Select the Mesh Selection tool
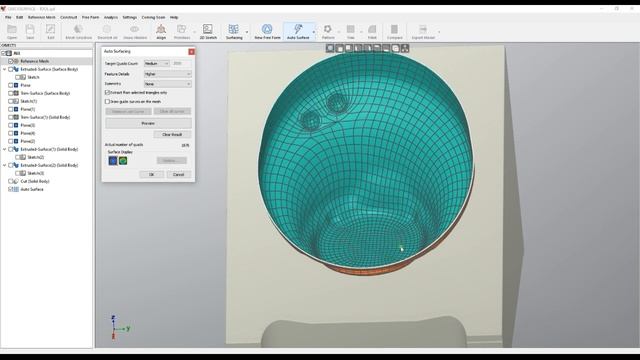 (x=78, y=29)
